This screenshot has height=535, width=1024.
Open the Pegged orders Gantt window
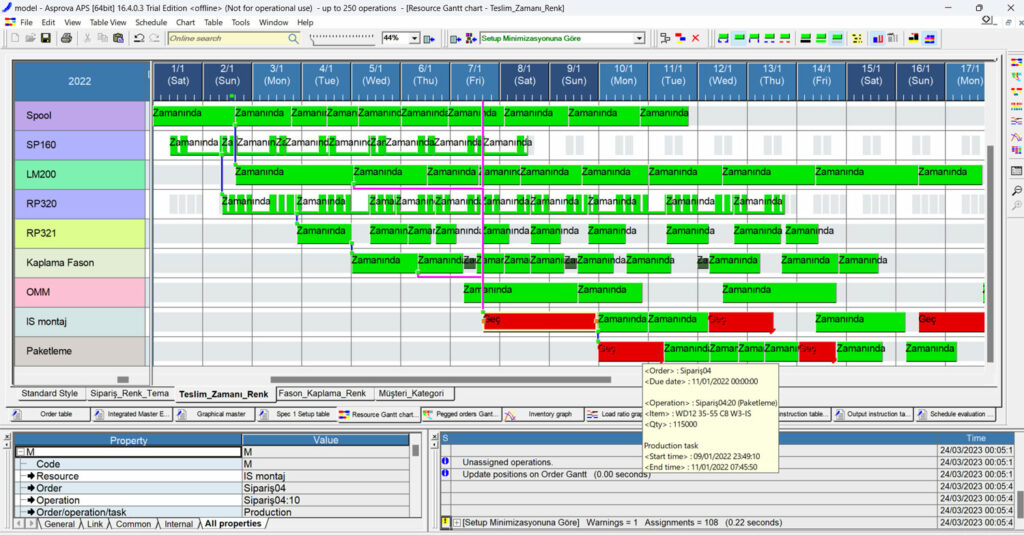(x=460, y=414)
